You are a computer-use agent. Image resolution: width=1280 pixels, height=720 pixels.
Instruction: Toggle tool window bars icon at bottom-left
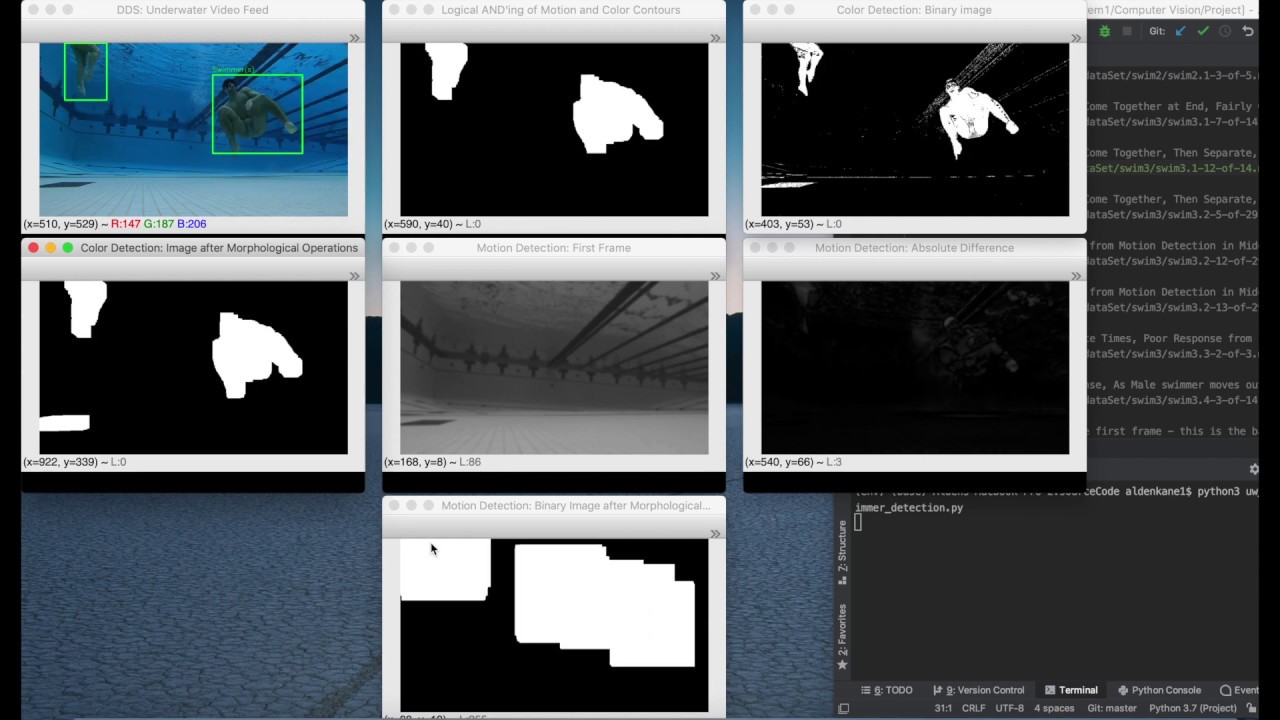[x=843, y=708]
